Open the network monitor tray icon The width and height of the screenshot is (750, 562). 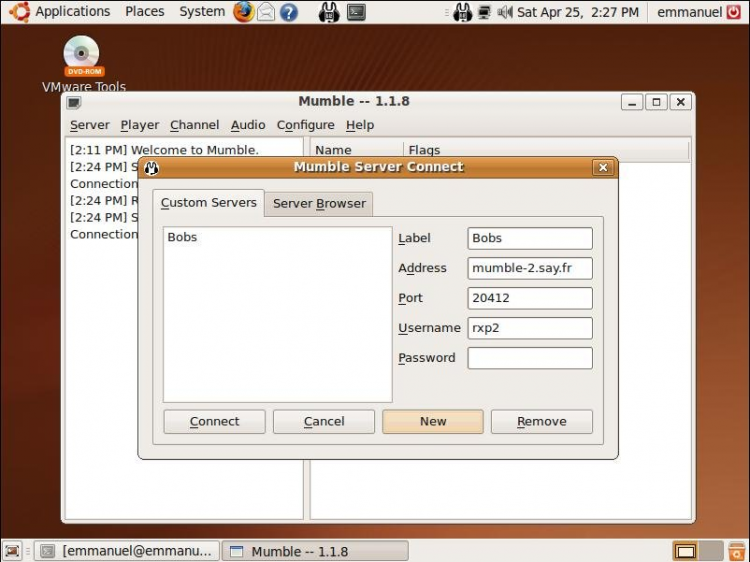484,12
